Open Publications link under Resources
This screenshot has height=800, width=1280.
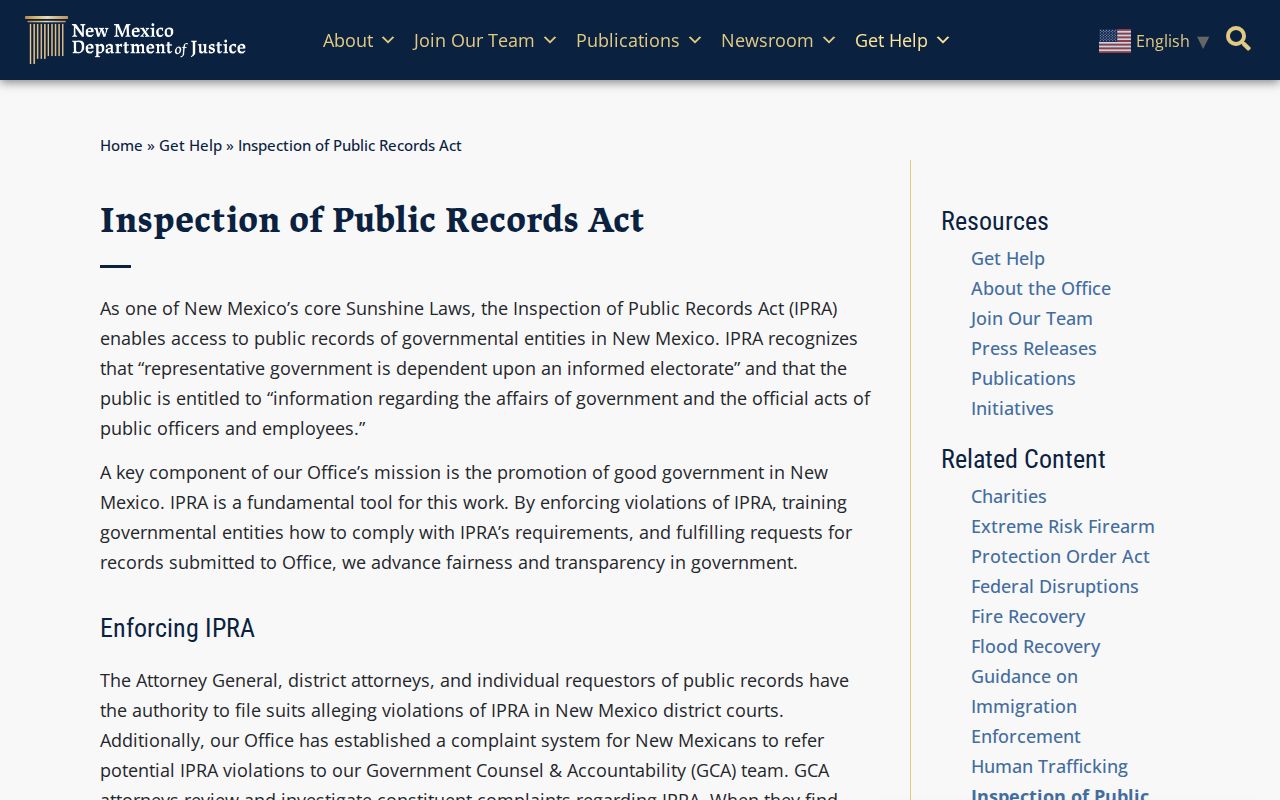pos(1023,378)
